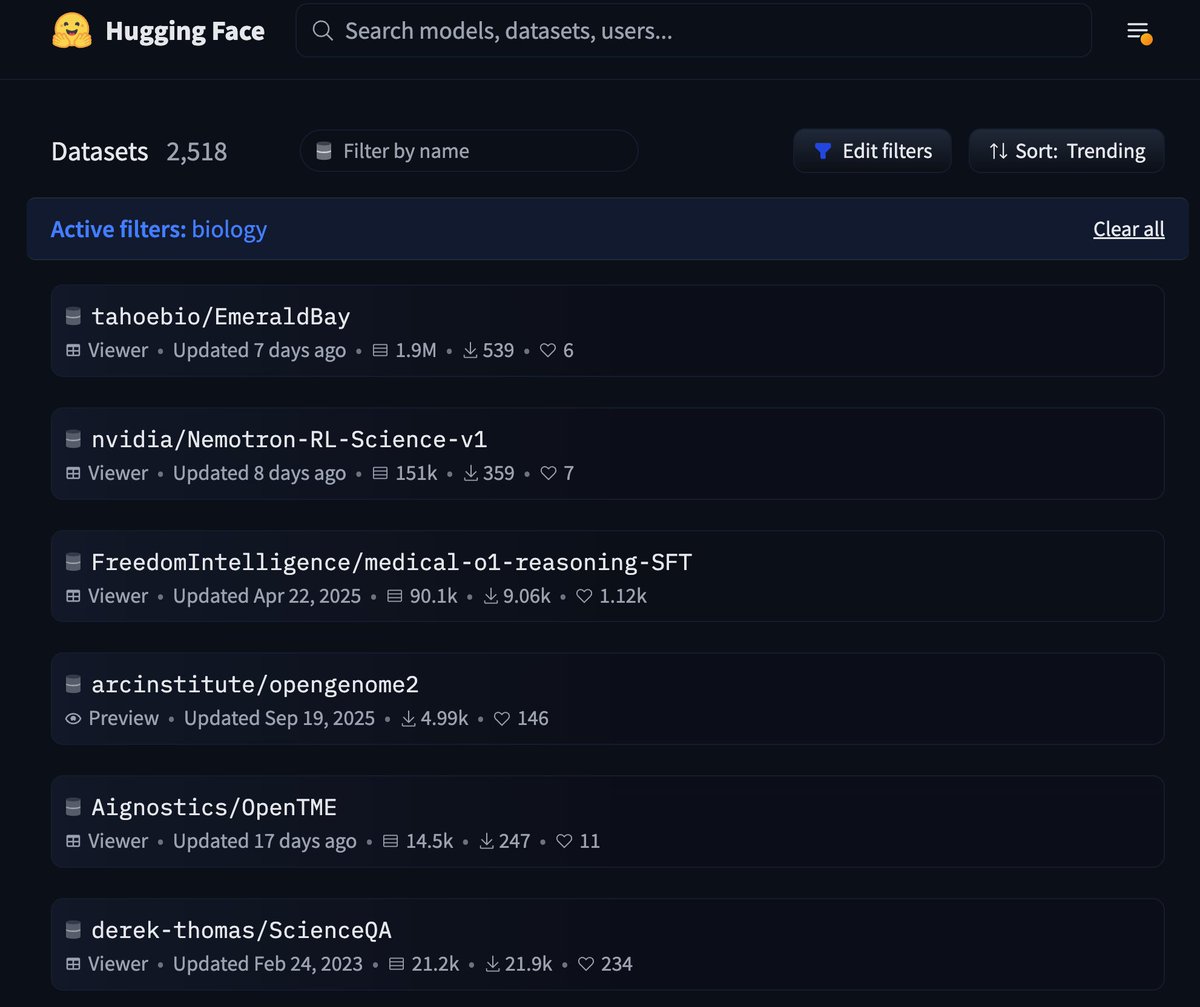Click the Preview eye icon for opengenome2
1200x1007 pixels.
pyautogui.click(x=73, y=719)
